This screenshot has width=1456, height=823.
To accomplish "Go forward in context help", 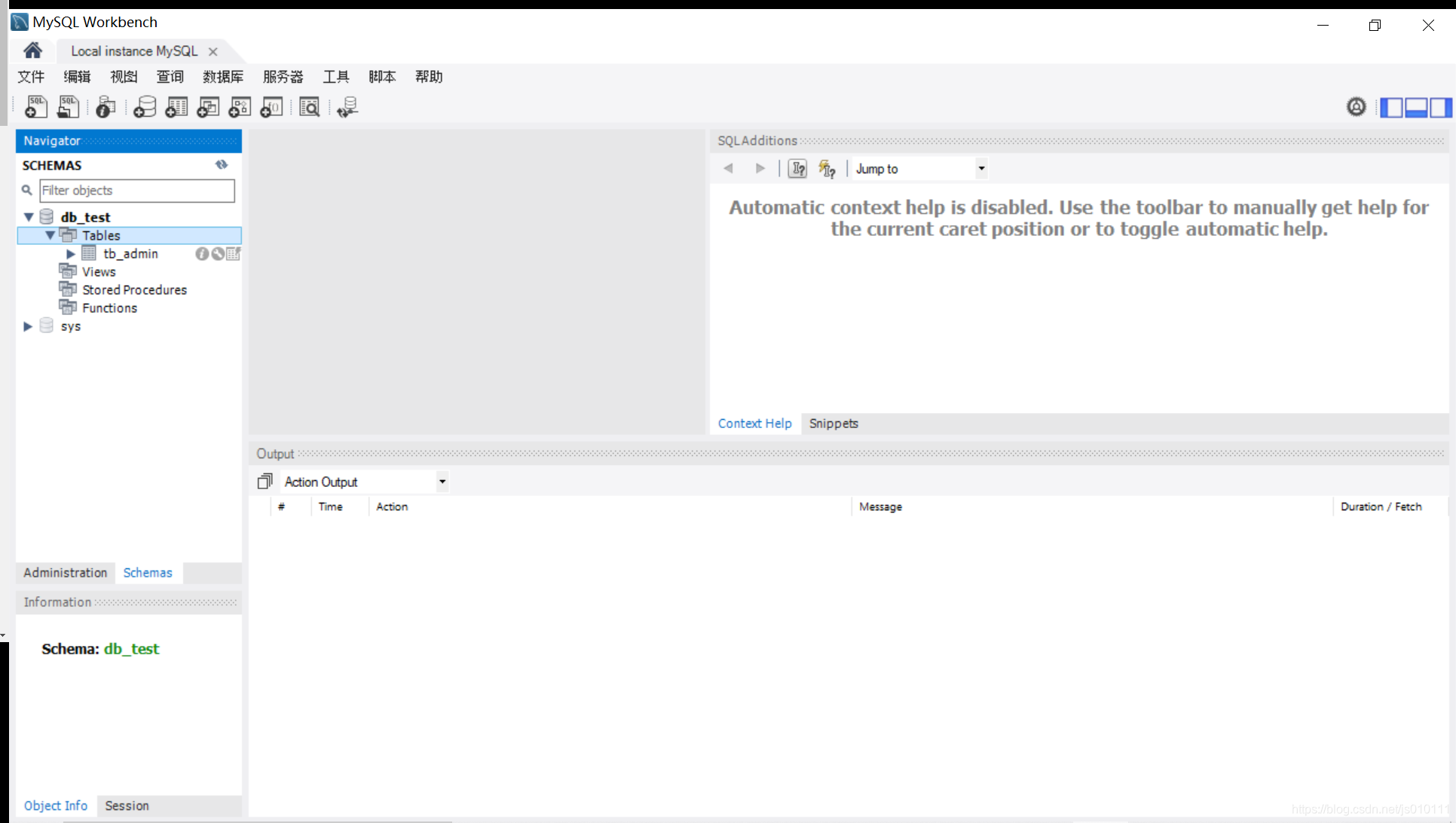I will (x=760, y=168).
